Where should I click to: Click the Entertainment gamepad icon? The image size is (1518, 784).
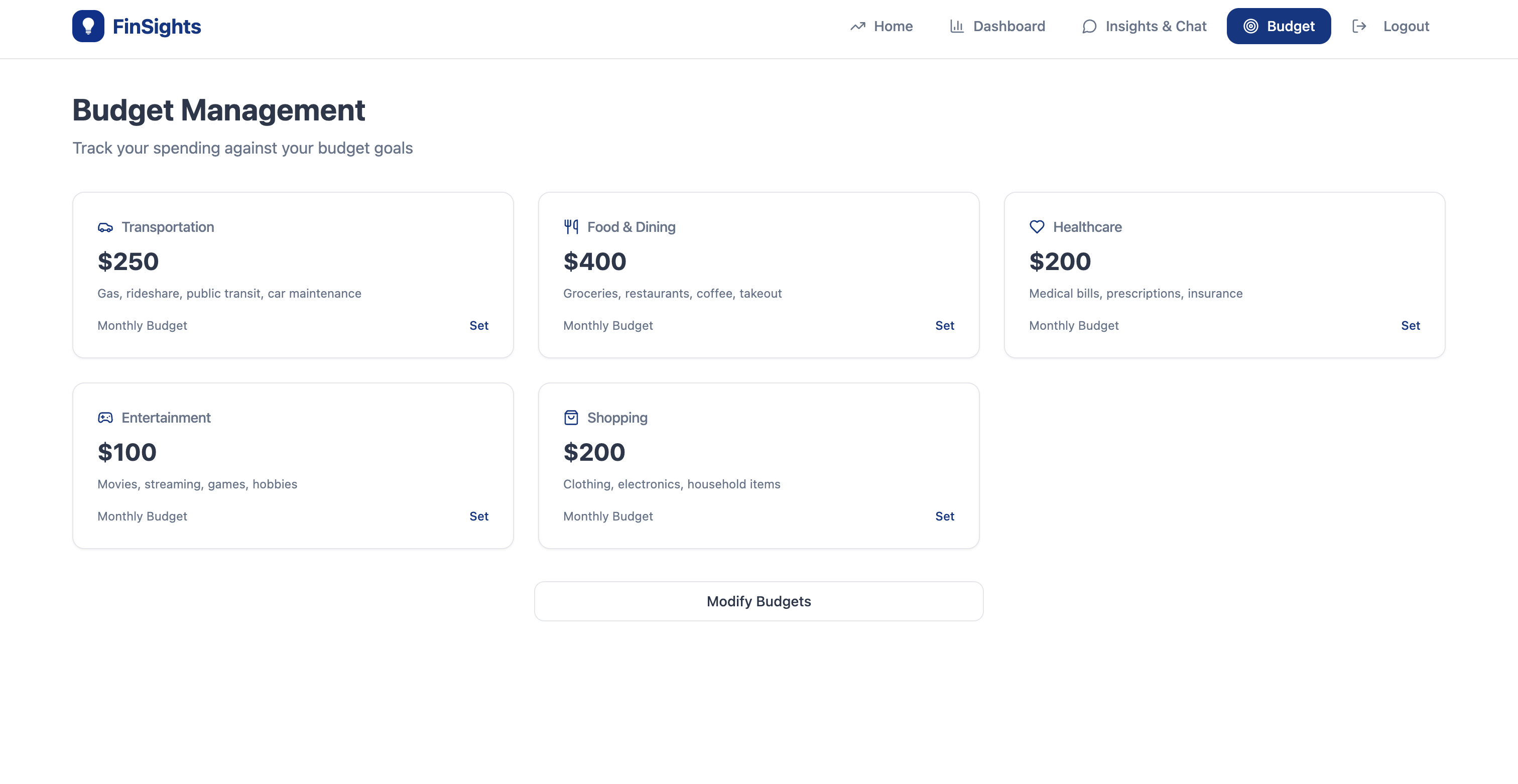click(105, 418)
